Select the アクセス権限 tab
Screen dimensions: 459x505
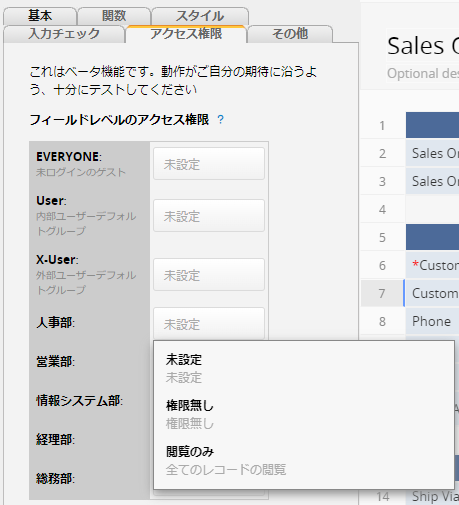click(x=186, y=34)
